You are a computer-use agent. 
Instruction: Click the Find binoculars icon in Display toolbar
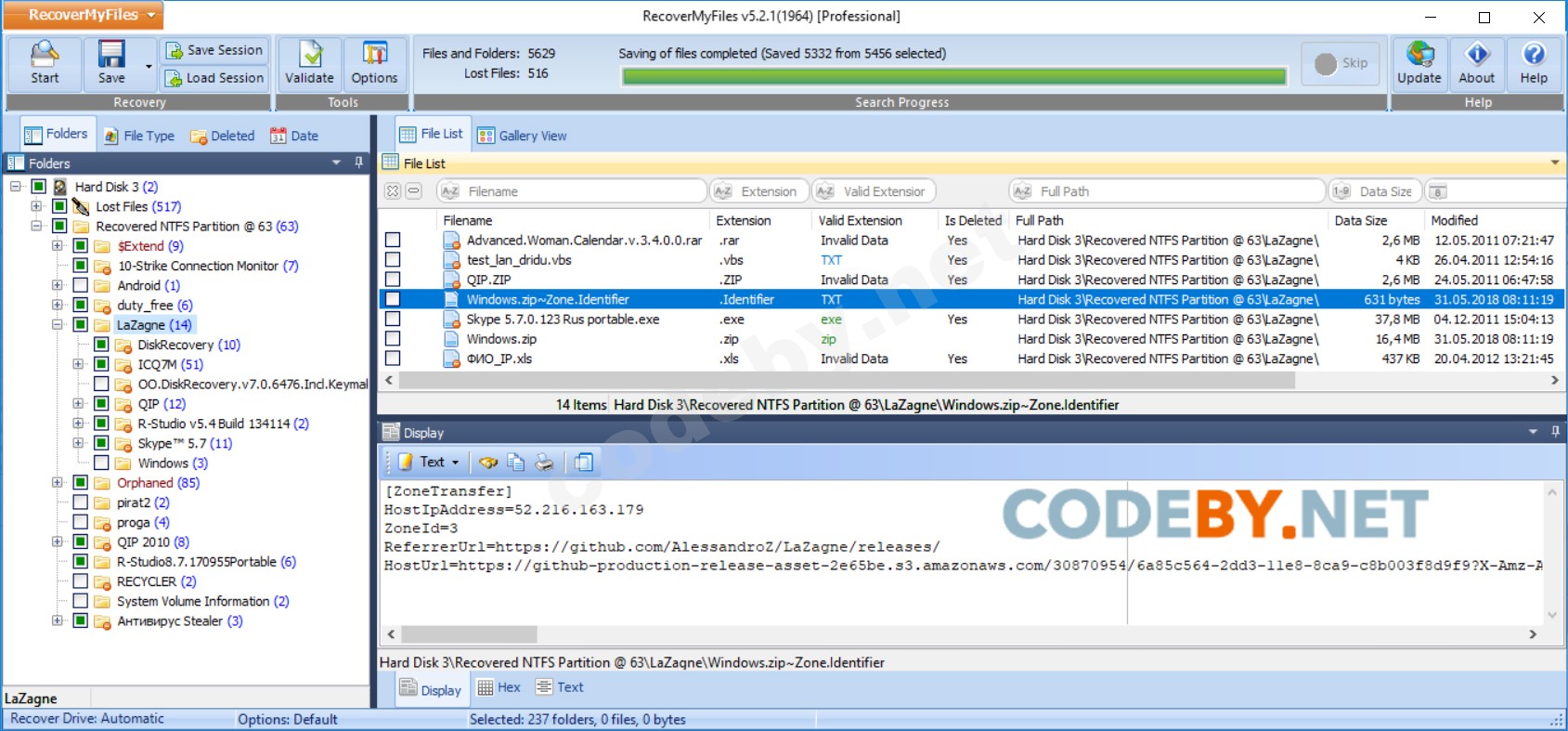click(488, 462)
